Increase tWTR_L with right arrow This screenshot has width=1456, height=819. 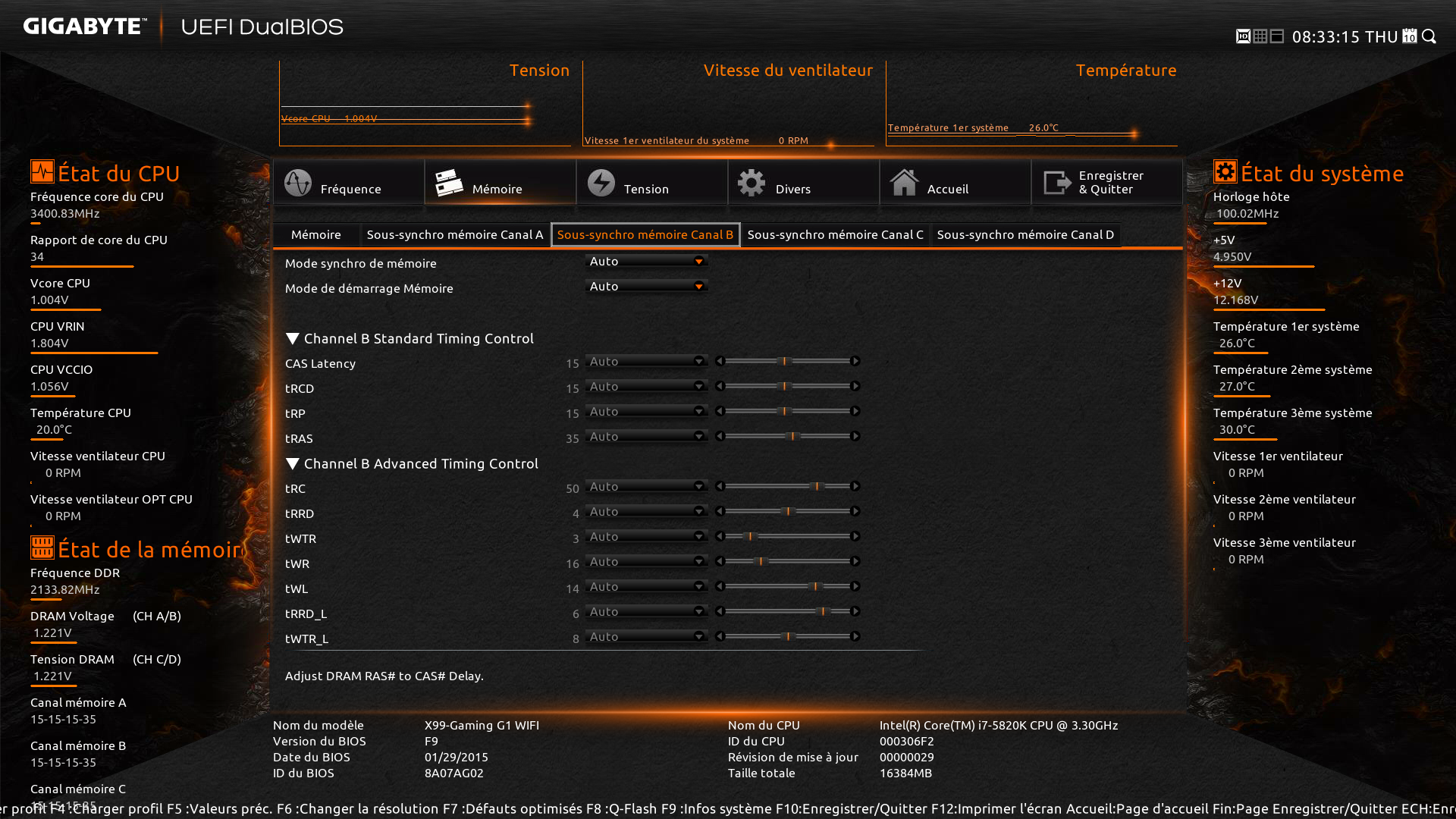coord(855,636)
